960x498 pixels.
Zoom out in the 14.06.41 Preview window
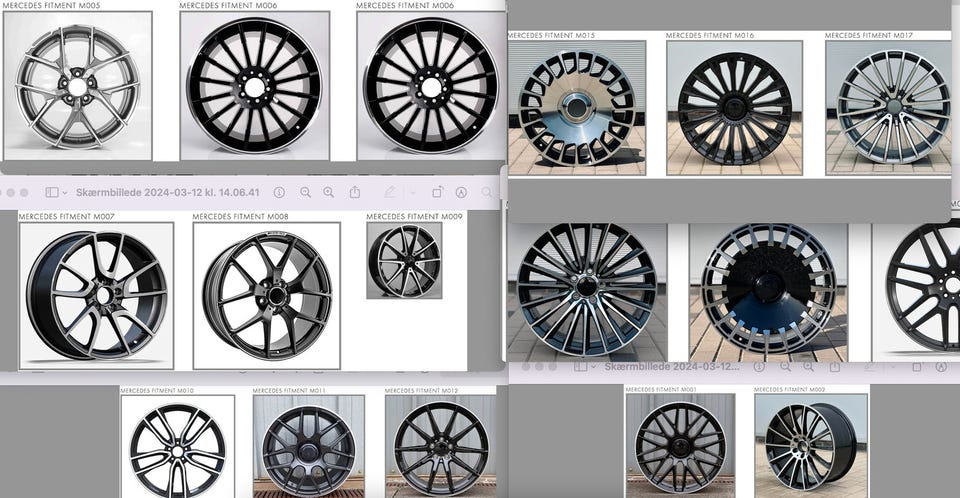click(x=306, y=192)
